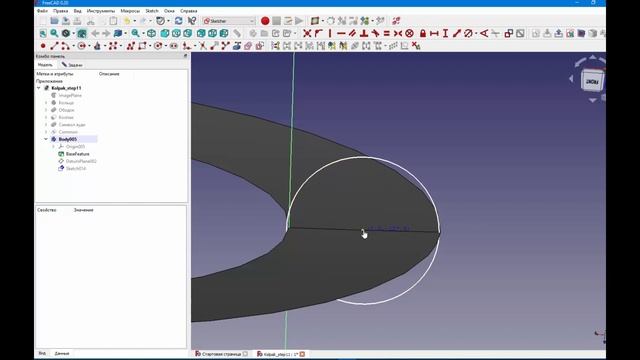
Task: Apply the vertical distance constraint
Action: coord(445,33)
